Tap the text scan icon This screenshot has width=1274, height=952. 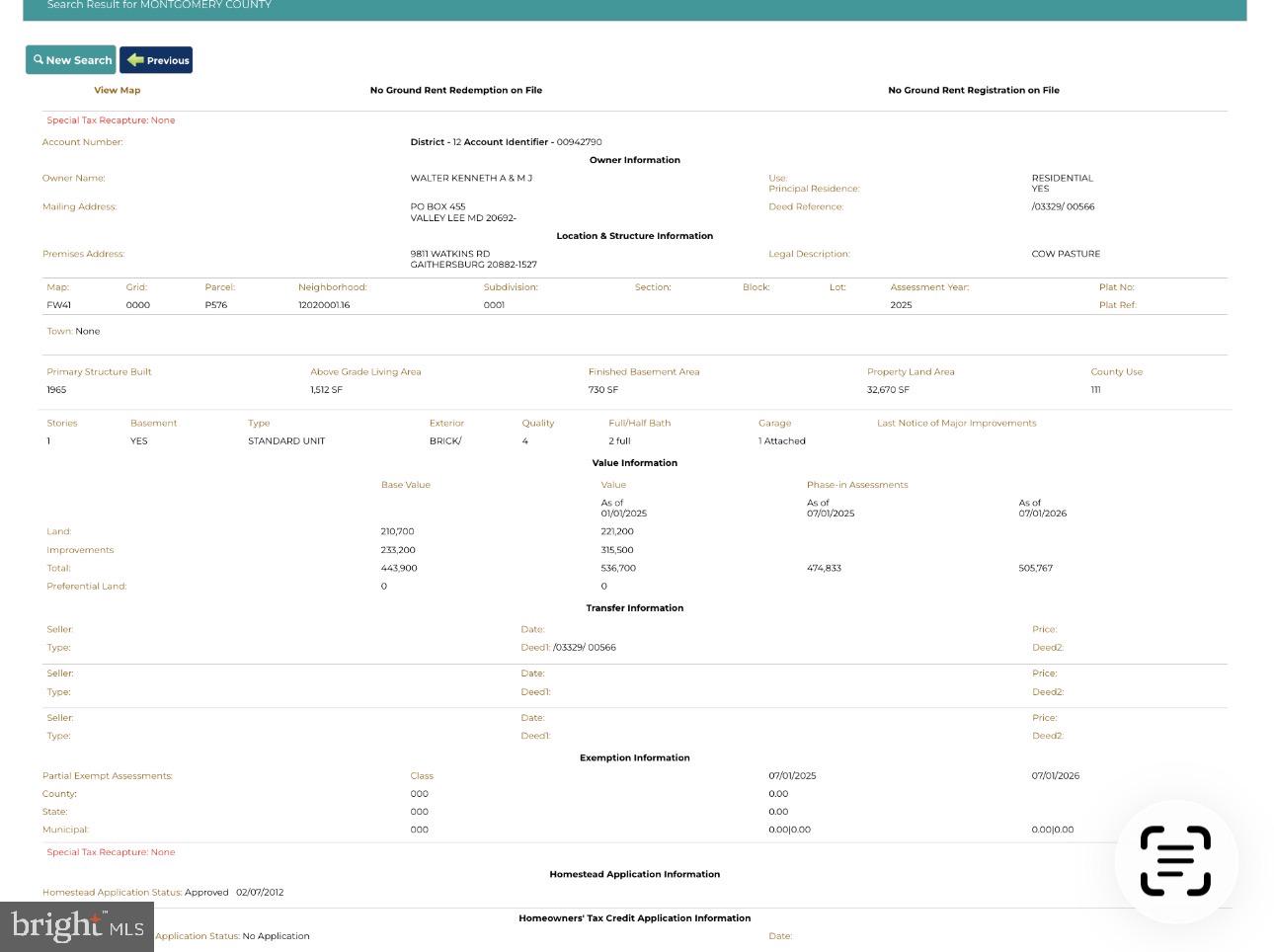(1175, 861)
